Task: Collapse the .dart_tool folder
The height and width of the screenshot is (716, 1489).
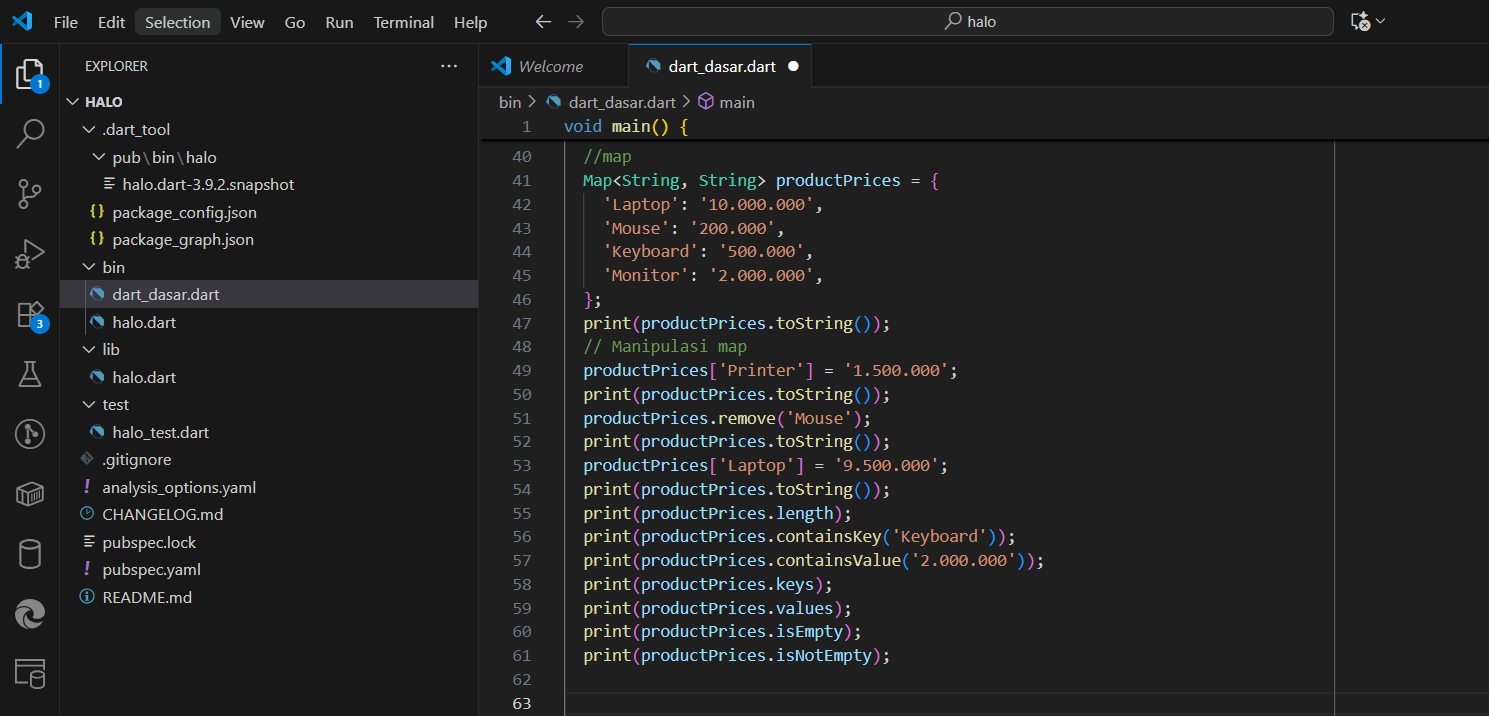Action: click(90, 130)
